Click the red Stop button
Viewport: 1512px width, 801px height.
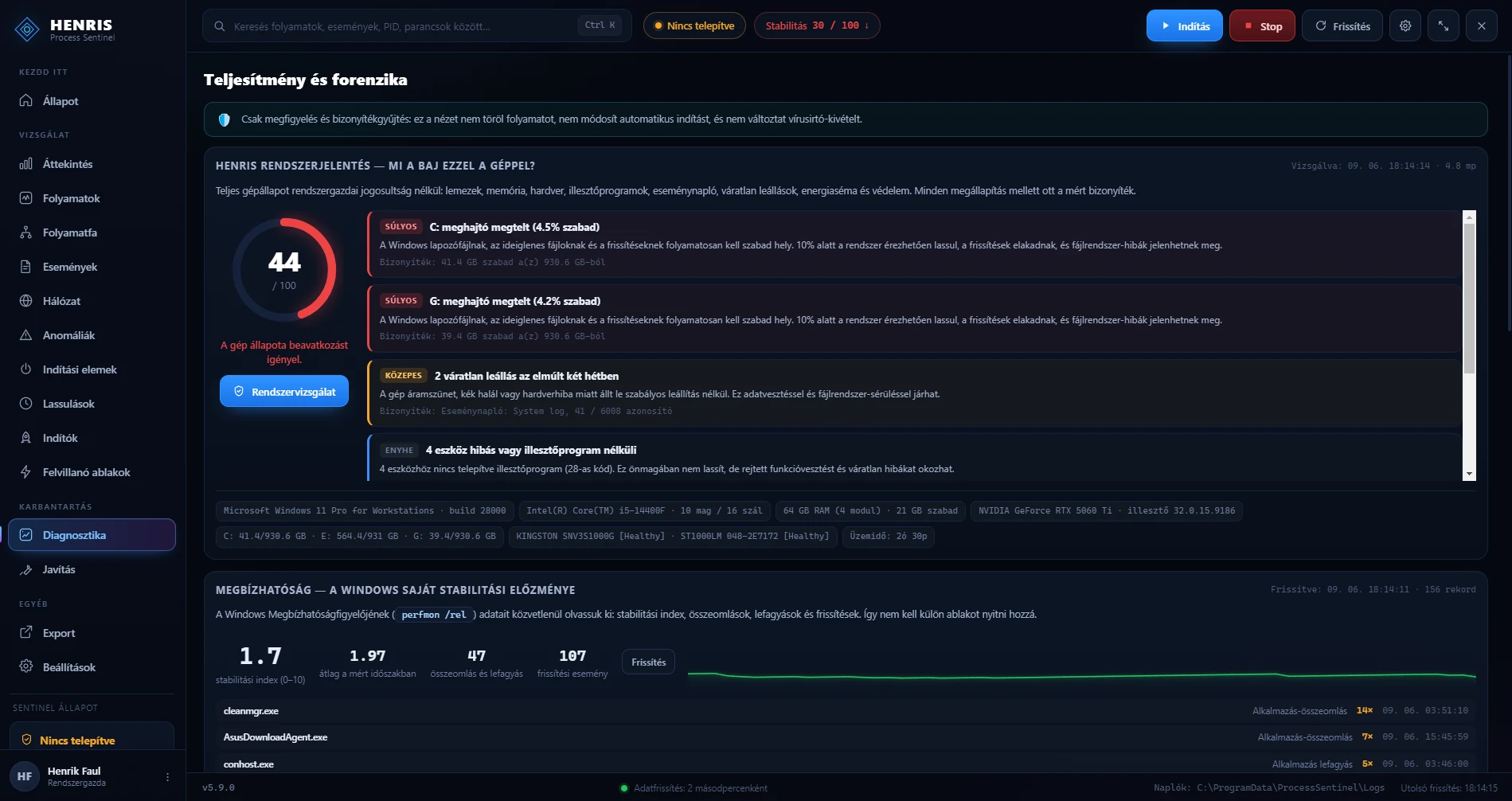pos(1262,25)
